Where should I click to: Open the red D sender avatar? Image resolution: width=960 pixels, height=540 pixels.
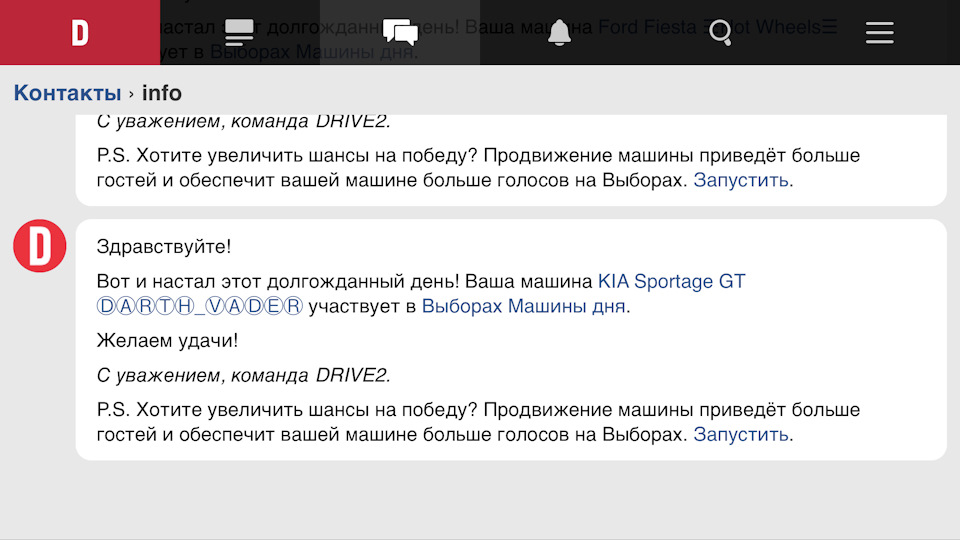(40, 246)
